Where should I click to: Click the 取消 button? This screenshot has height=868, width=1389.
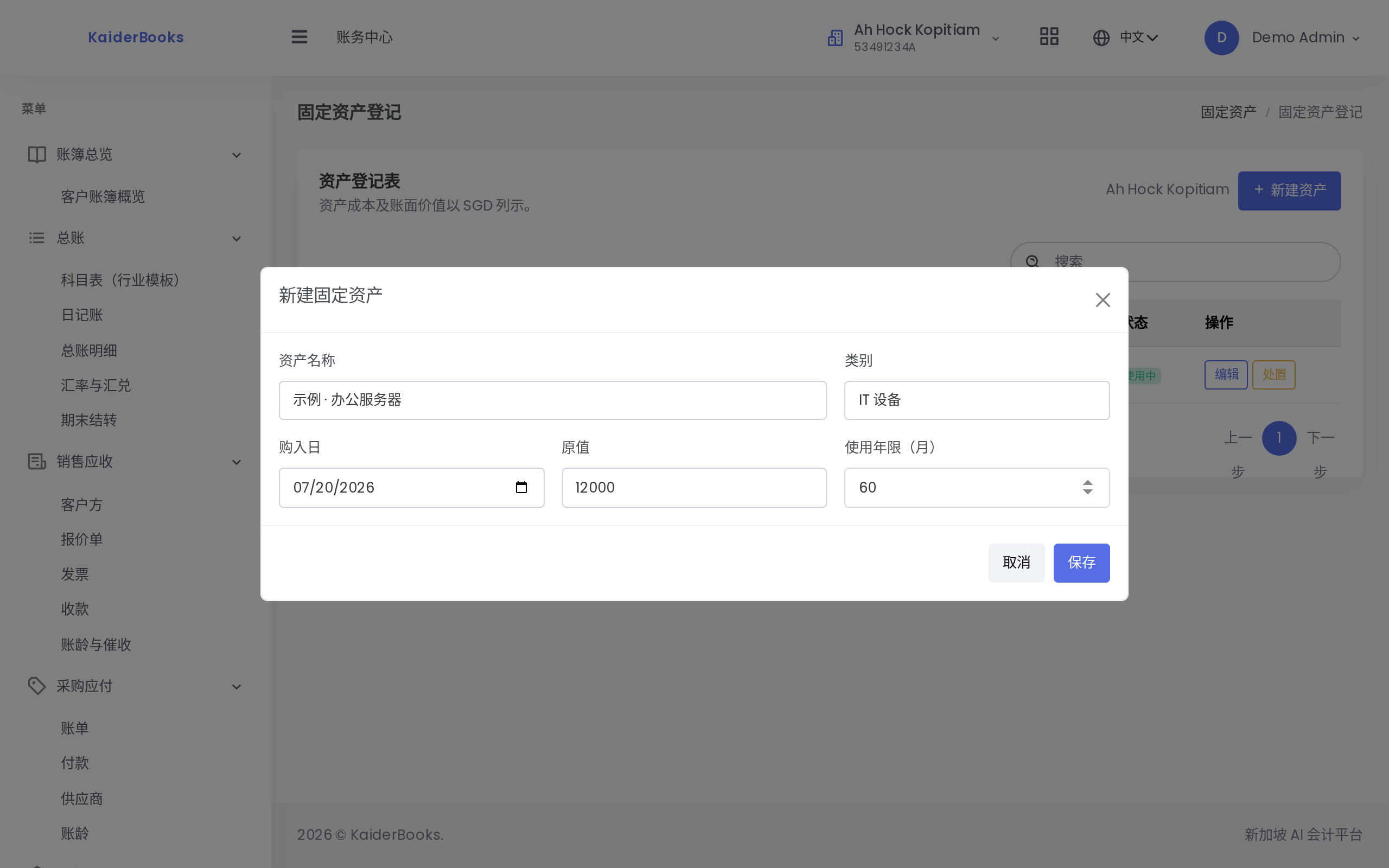(1016, 563)
